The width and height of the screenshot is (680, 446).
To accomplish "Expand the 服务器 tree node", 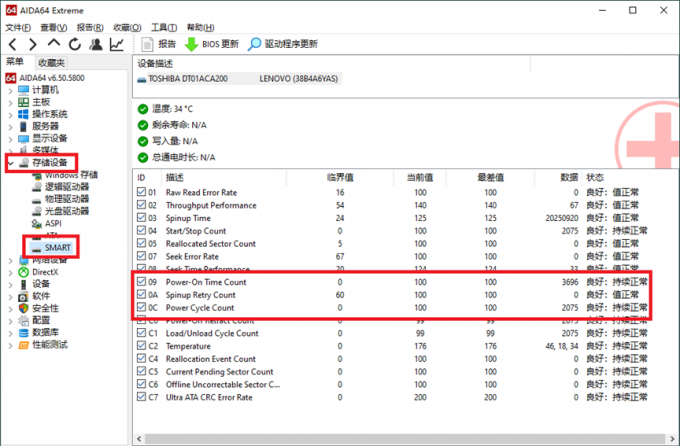I will [10, 127].
